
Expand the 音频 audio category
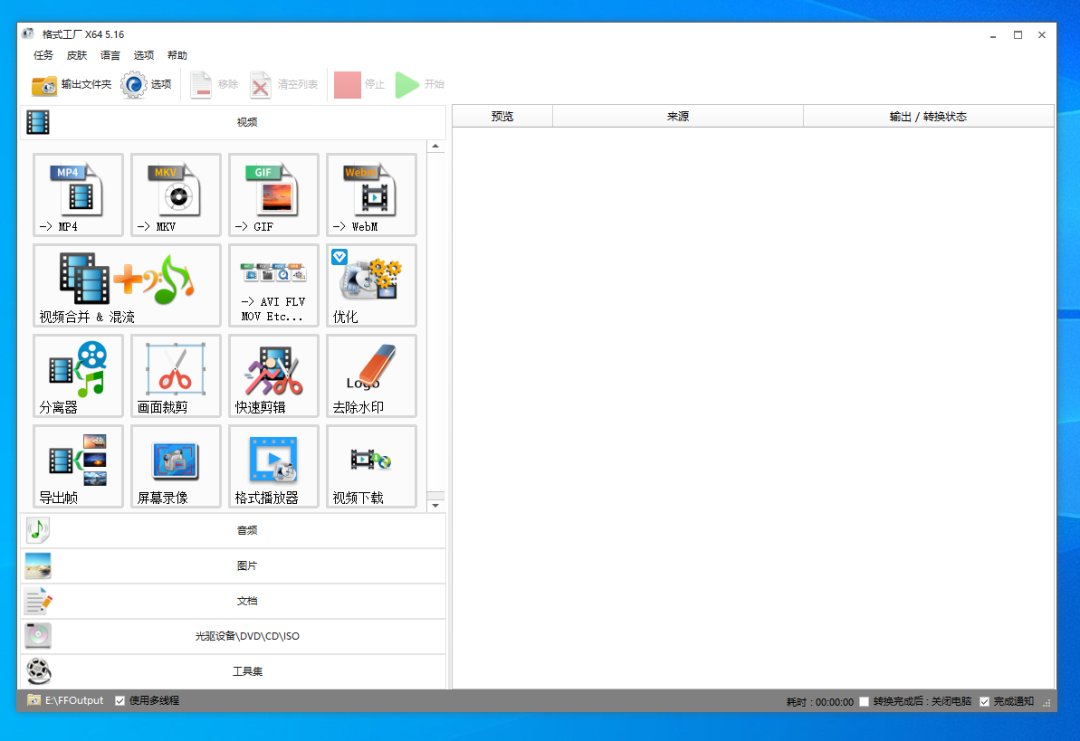click(x=233, y=530)
